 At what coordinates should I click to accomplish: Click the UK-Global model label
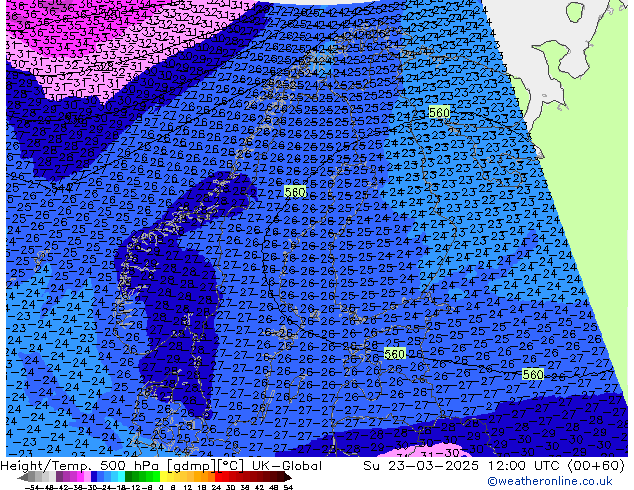287,466
